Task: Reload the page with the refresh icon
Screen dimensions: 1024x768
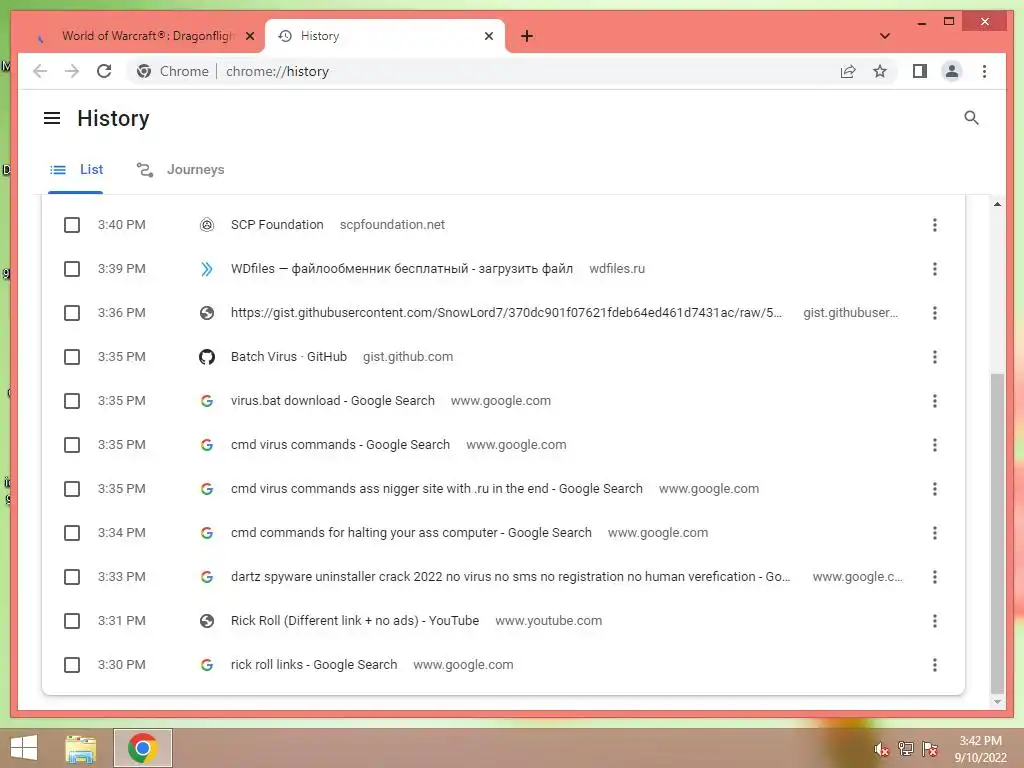Action: (104, 71)
